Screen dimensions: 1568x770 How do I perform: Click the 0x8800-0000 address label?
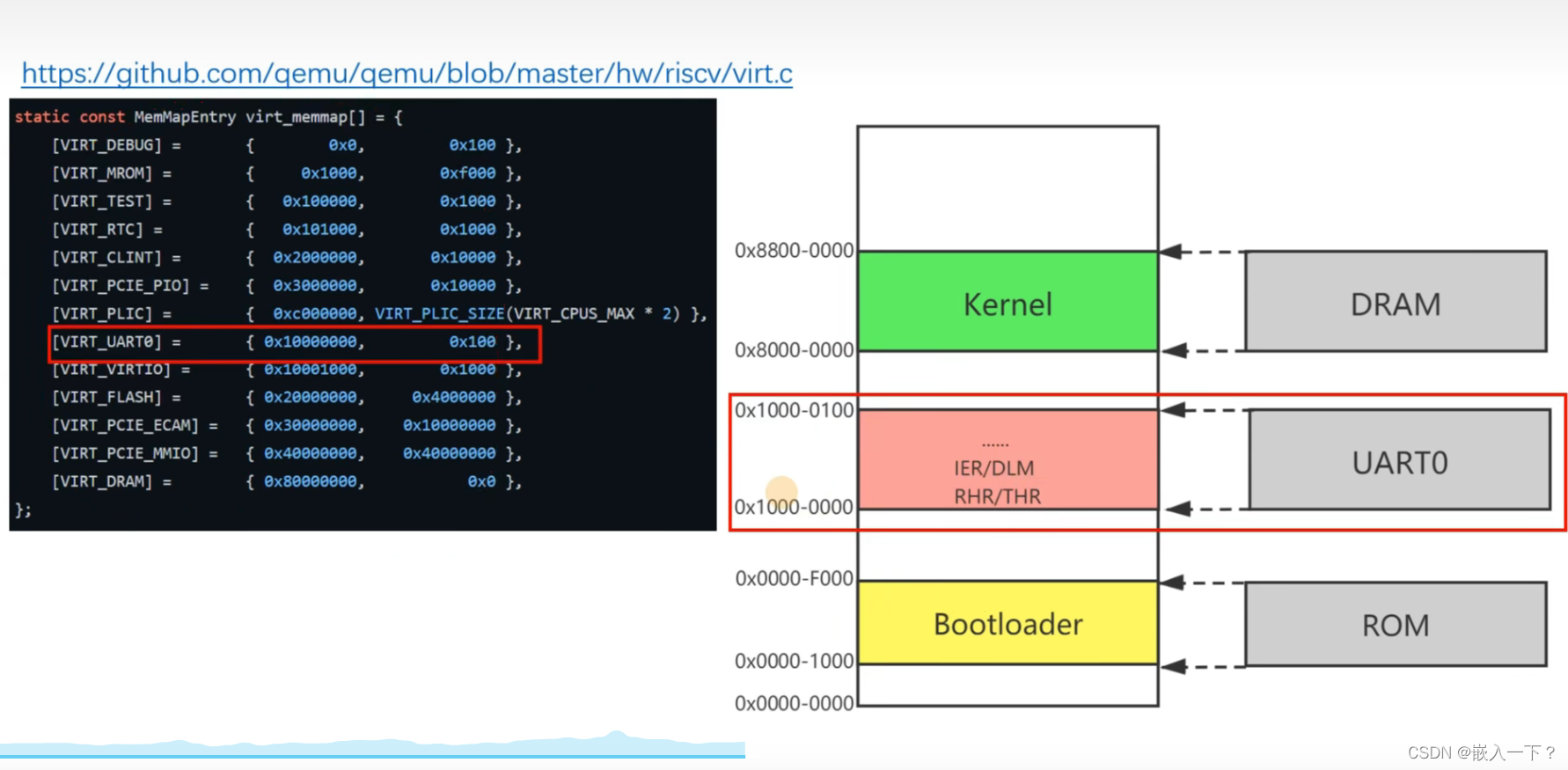point(795,251)
